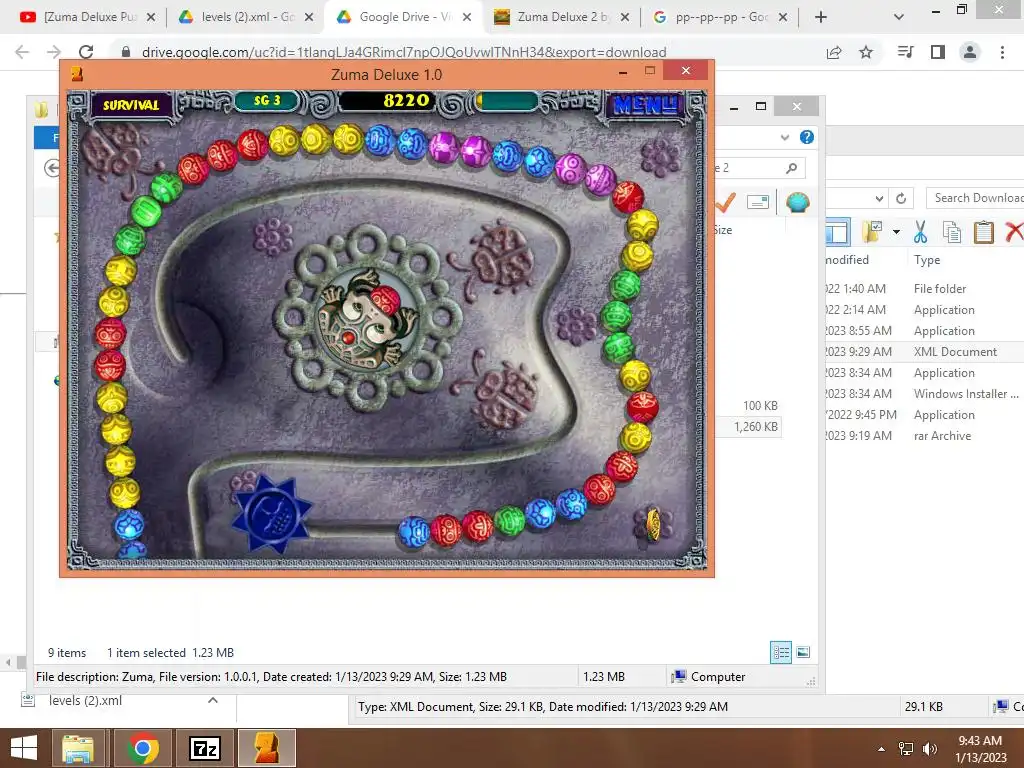Bookmark this page with star icon
Image resolution: width=1024 pixels, height=768 pixels.
[866, 52]
